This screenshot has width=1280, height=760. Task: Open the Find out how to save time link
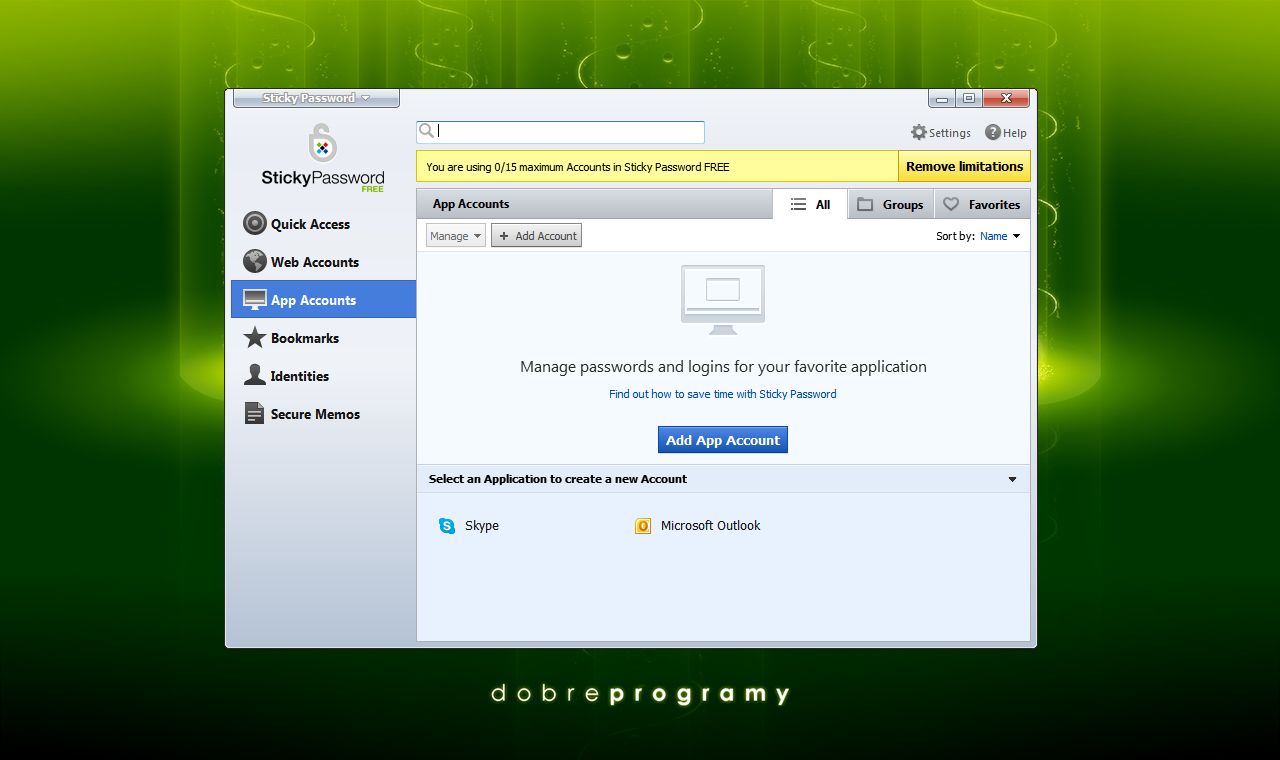click(x=722, y=394)
